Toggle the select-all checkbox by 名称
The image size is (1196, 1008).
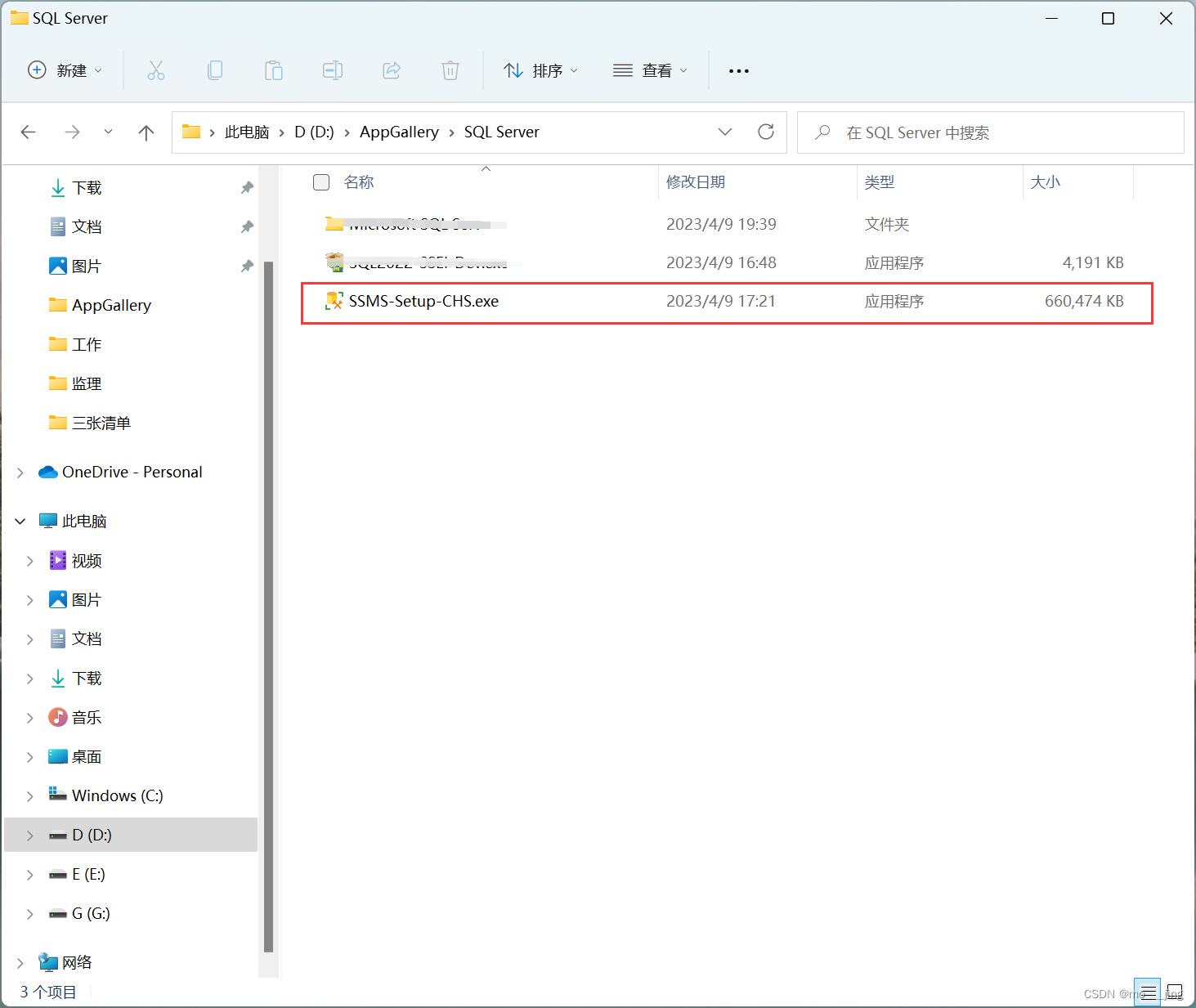tap(321, 182)
